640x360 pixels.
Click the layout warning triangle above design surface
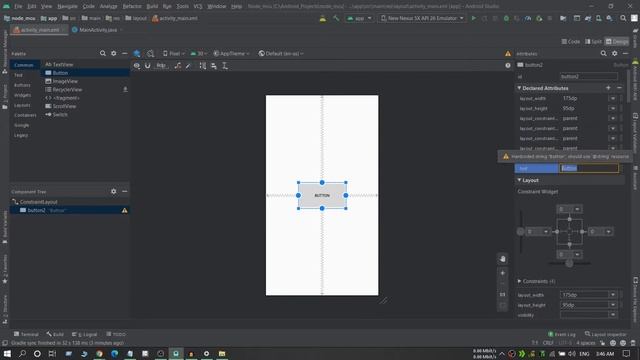click(x=508, y=53)
